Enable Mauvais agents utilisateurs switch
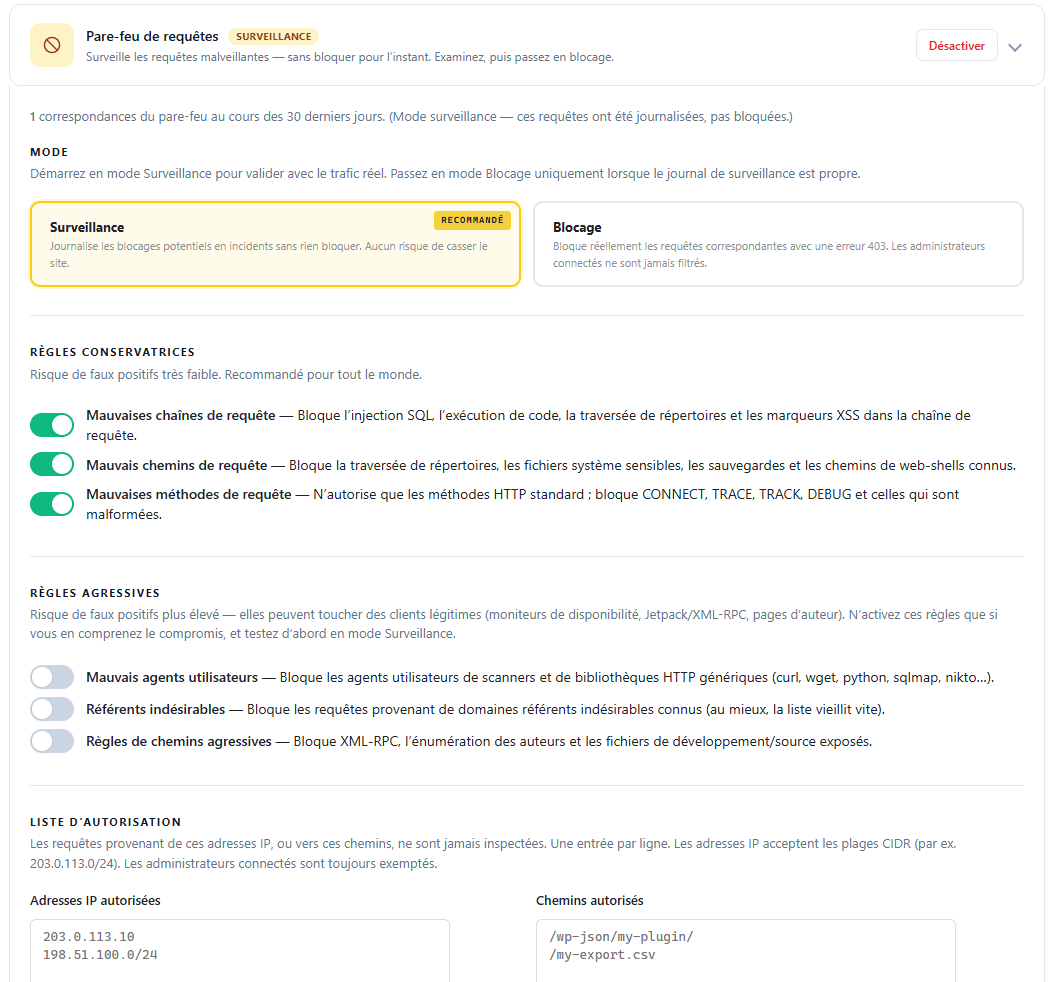Image resolution: width=1062 pixels, height=982 pixels. 52,677
